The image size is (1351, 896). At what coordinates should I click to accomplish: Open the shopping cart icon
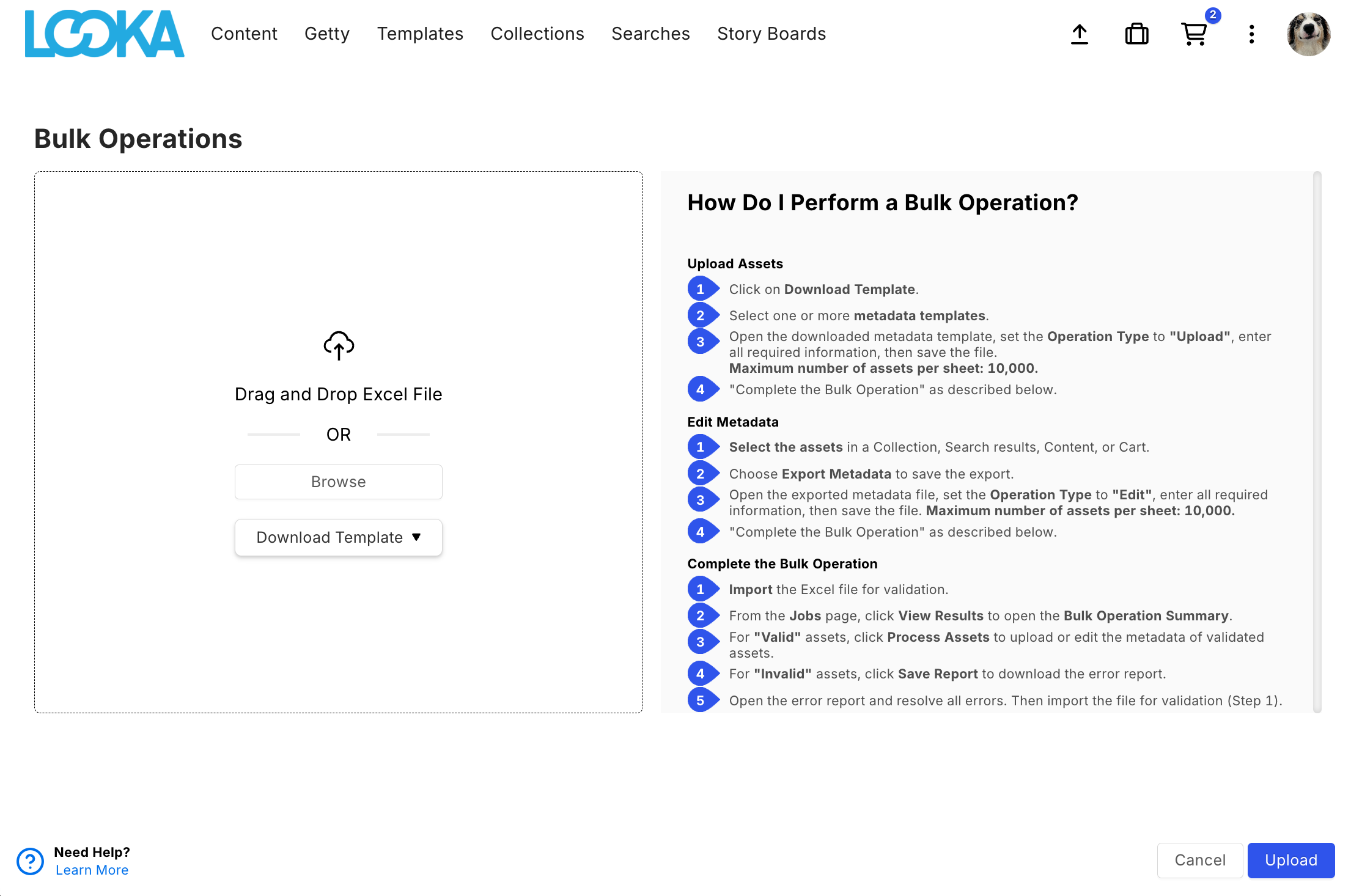tap(1194, 34)
